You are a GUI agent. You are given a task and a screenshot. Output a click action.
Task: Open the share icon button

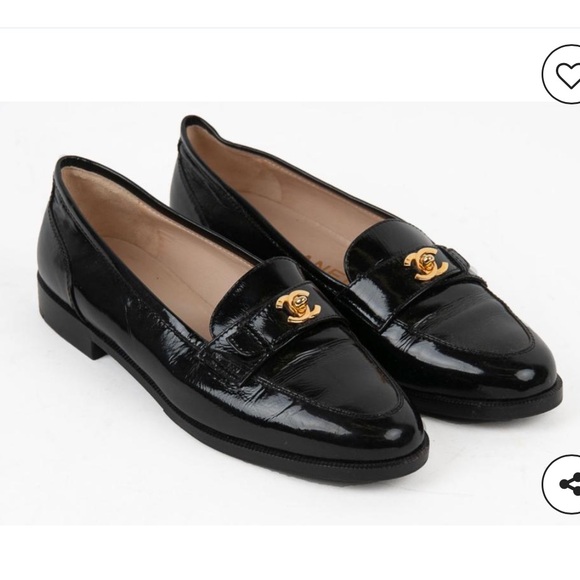(562, 484)
